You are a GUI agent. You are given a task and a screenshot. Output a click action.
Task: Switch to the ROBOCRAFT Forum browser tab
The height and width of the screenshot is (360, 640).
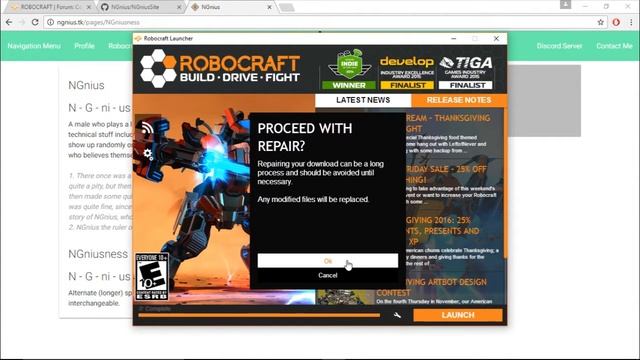click(50, 7)
